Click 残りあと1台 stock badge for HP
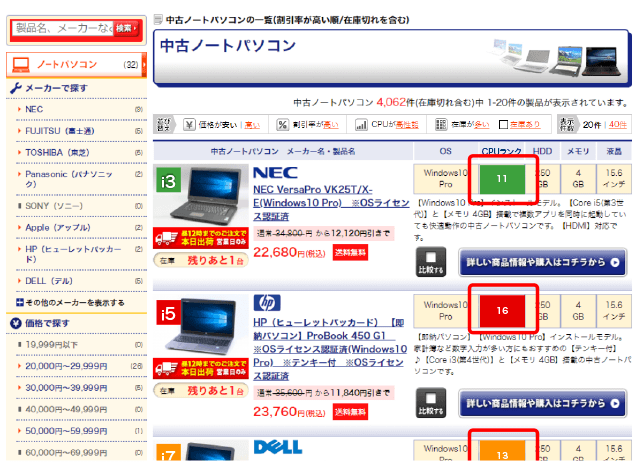This screenshot has width=640, height=470. 201,391
